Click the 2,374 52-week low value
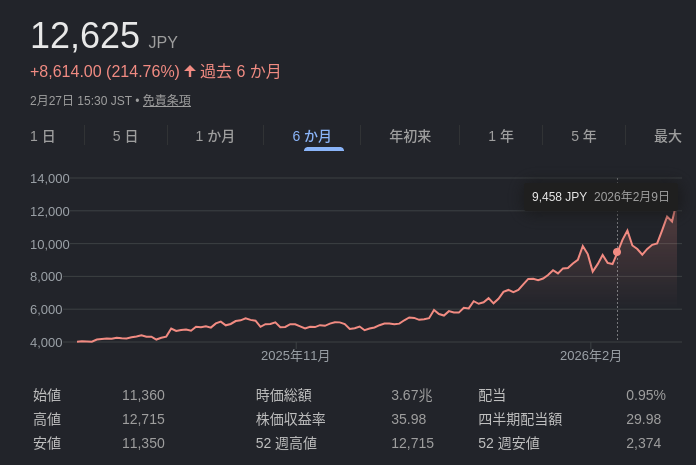The image size is (696, 465). click(x=644, y=443)
